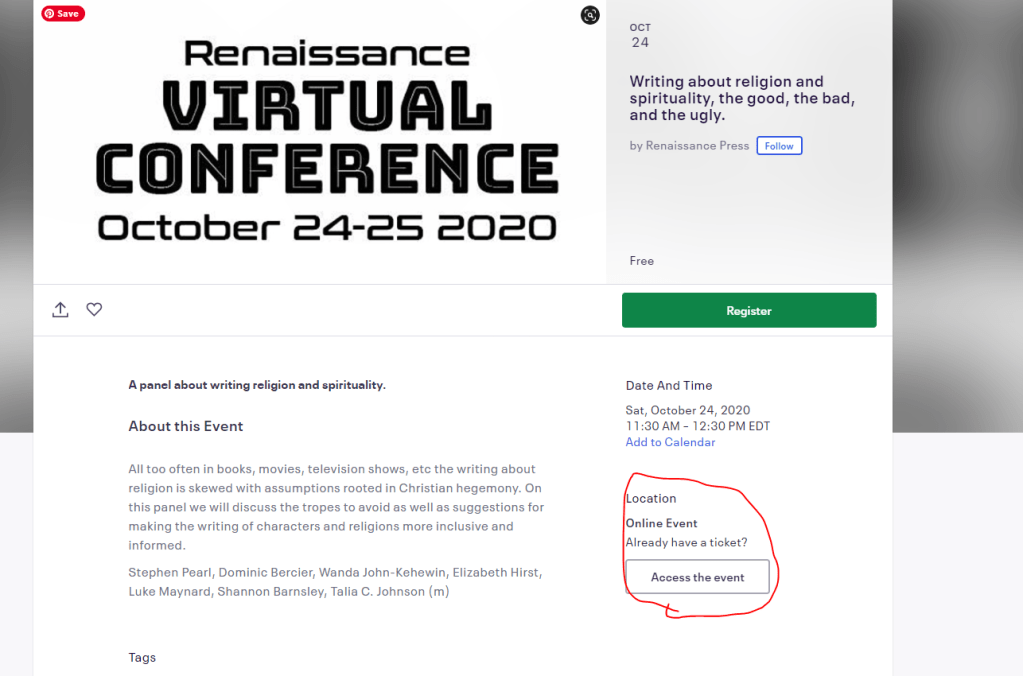Open the Add to Calendar link

point(670,441)
